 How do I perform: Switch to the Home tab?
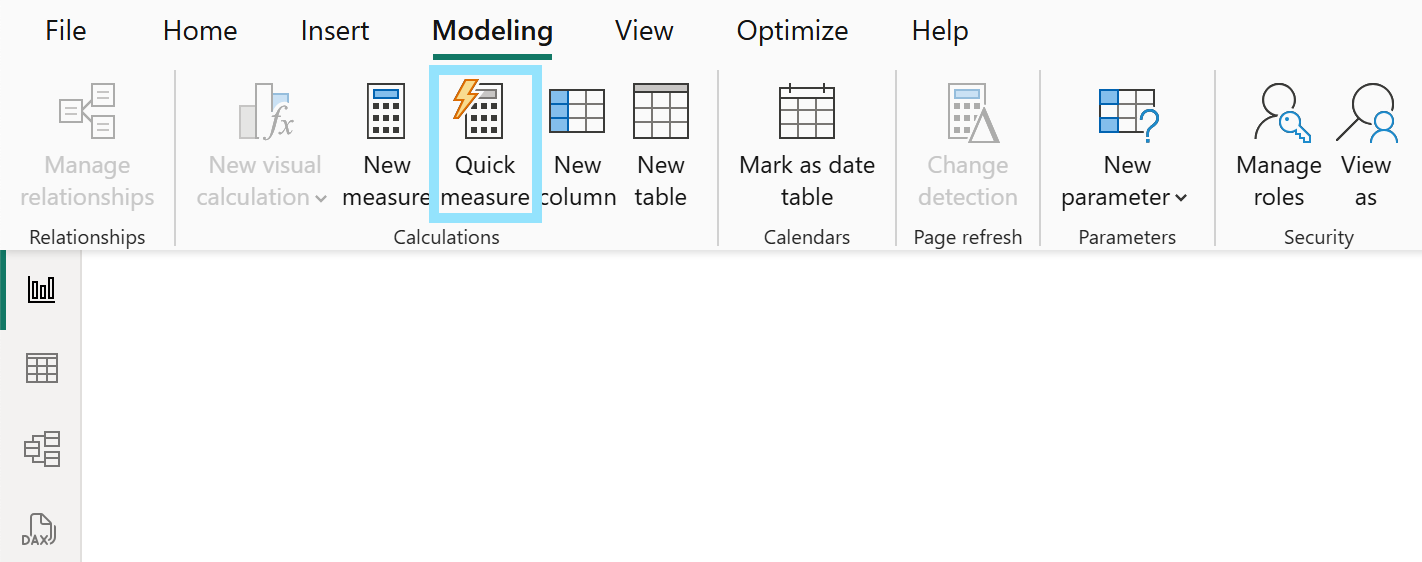point(200,31)
